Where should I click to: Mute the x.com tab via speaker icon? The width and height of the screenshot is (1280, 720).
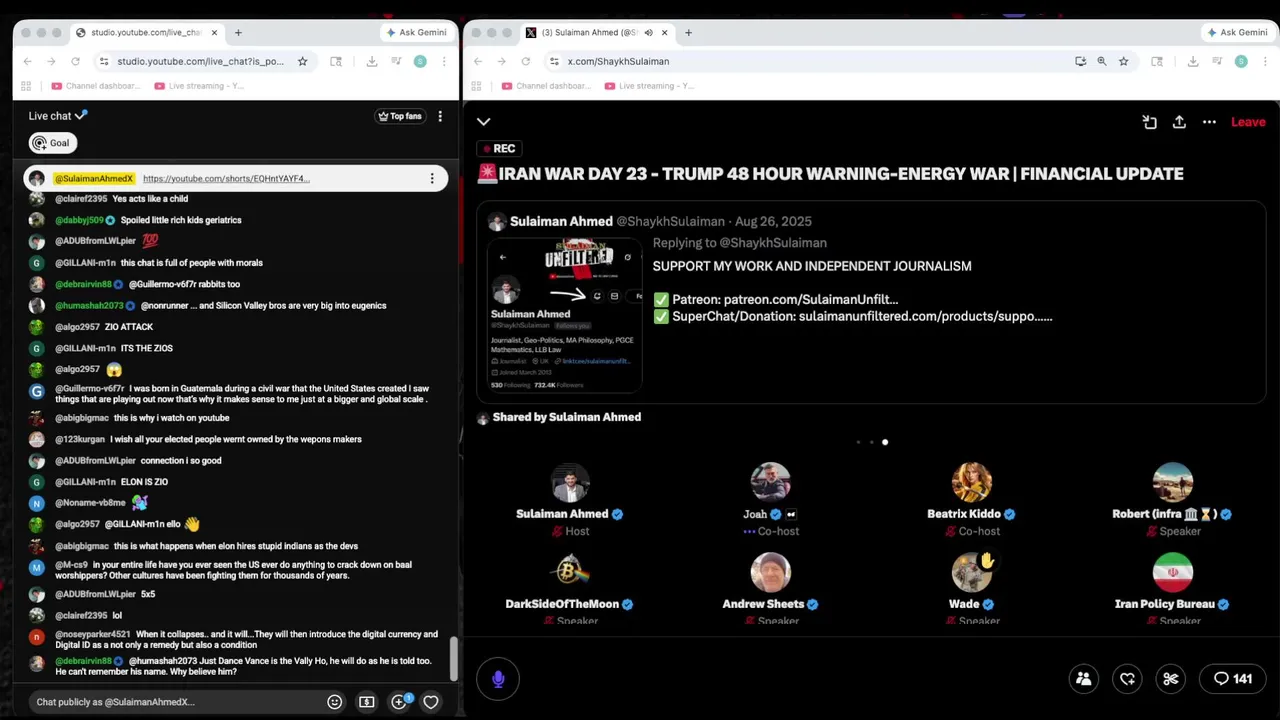click(x=648, y=32)
